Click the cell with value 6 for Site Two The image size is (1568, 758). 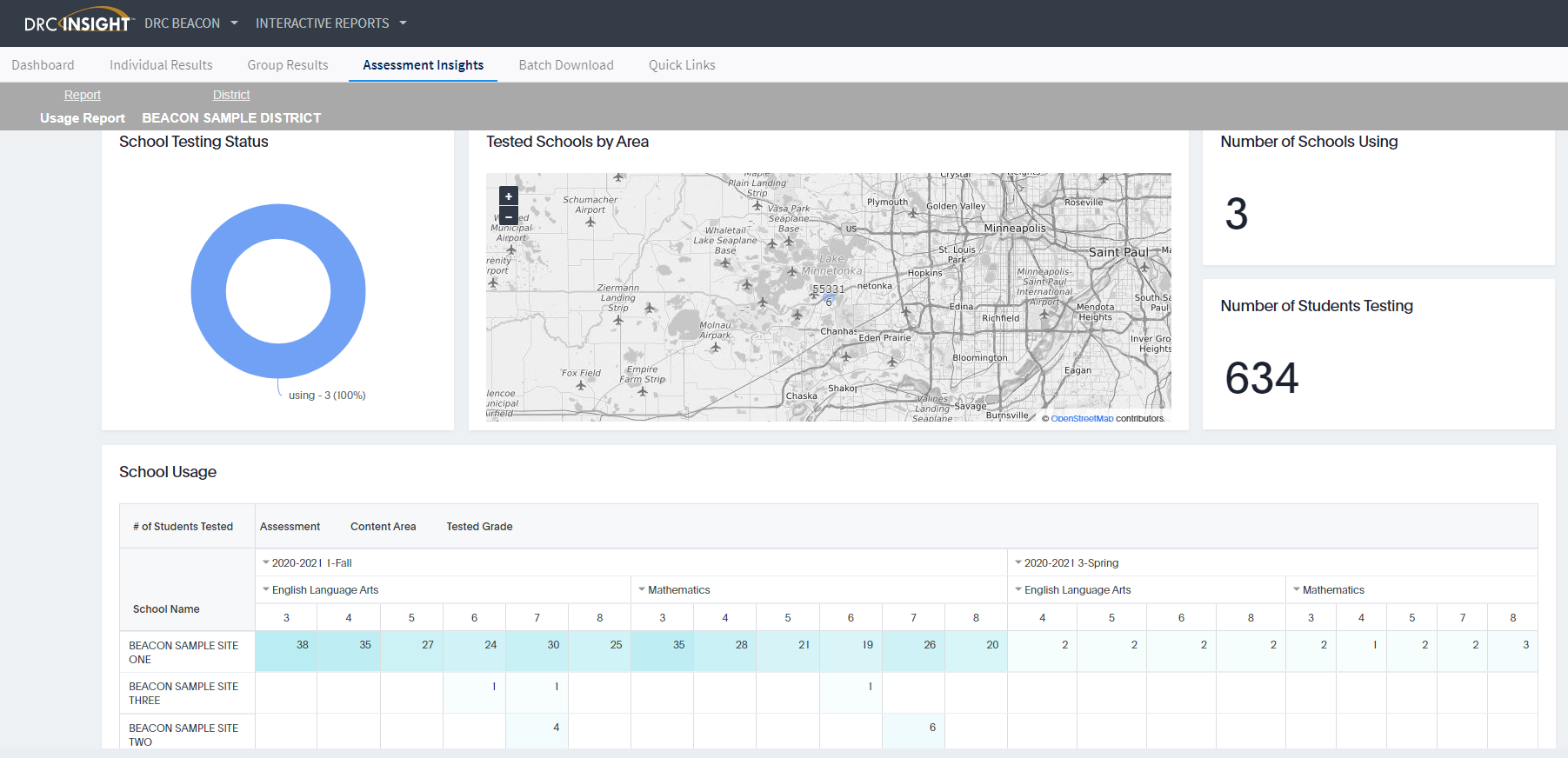(913, 731)
